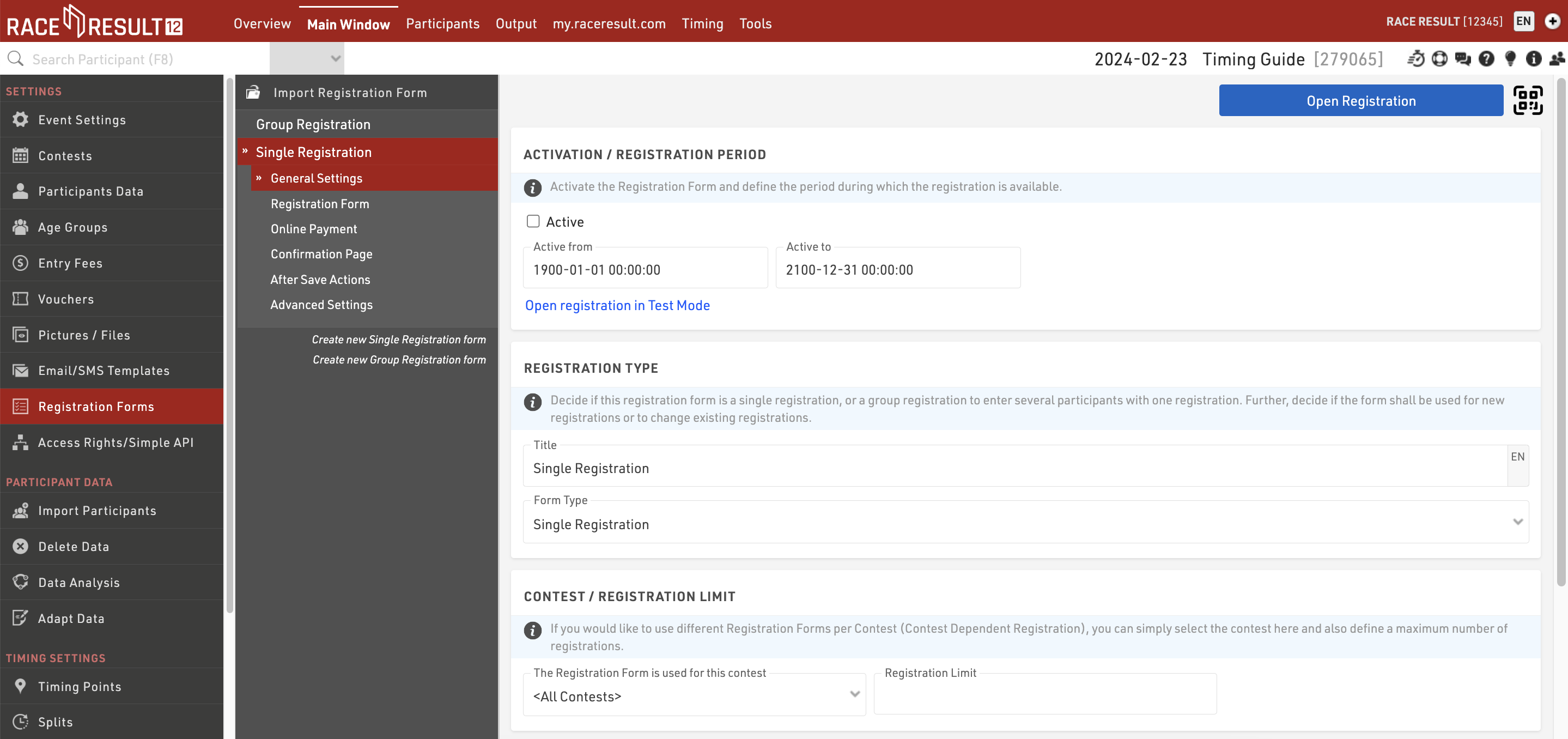1568x739 pixels.
Task: Open the Tools tab
Action: pyautogui.click(x=755, y=24)
